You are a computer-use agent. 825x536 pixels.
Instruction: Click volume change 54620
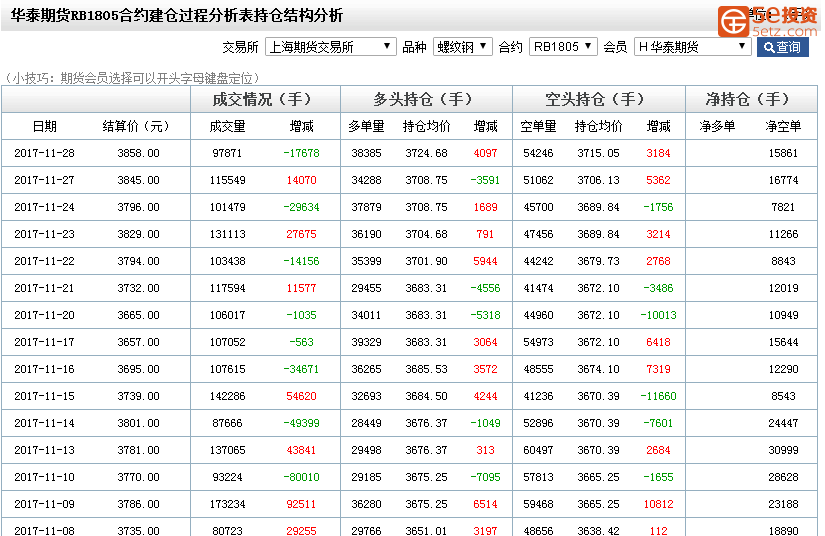(x=301, y=396)
